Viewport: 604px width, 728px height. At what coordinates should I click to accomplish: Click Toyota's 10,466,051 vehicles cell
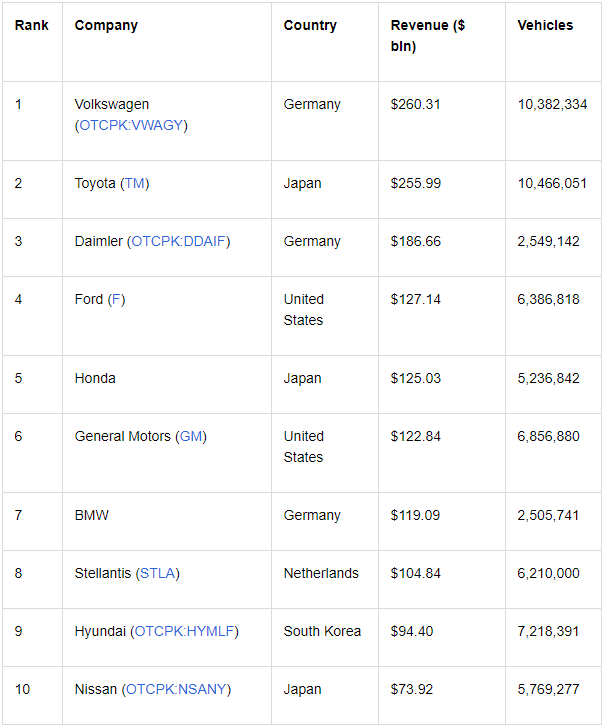[553, 189]
